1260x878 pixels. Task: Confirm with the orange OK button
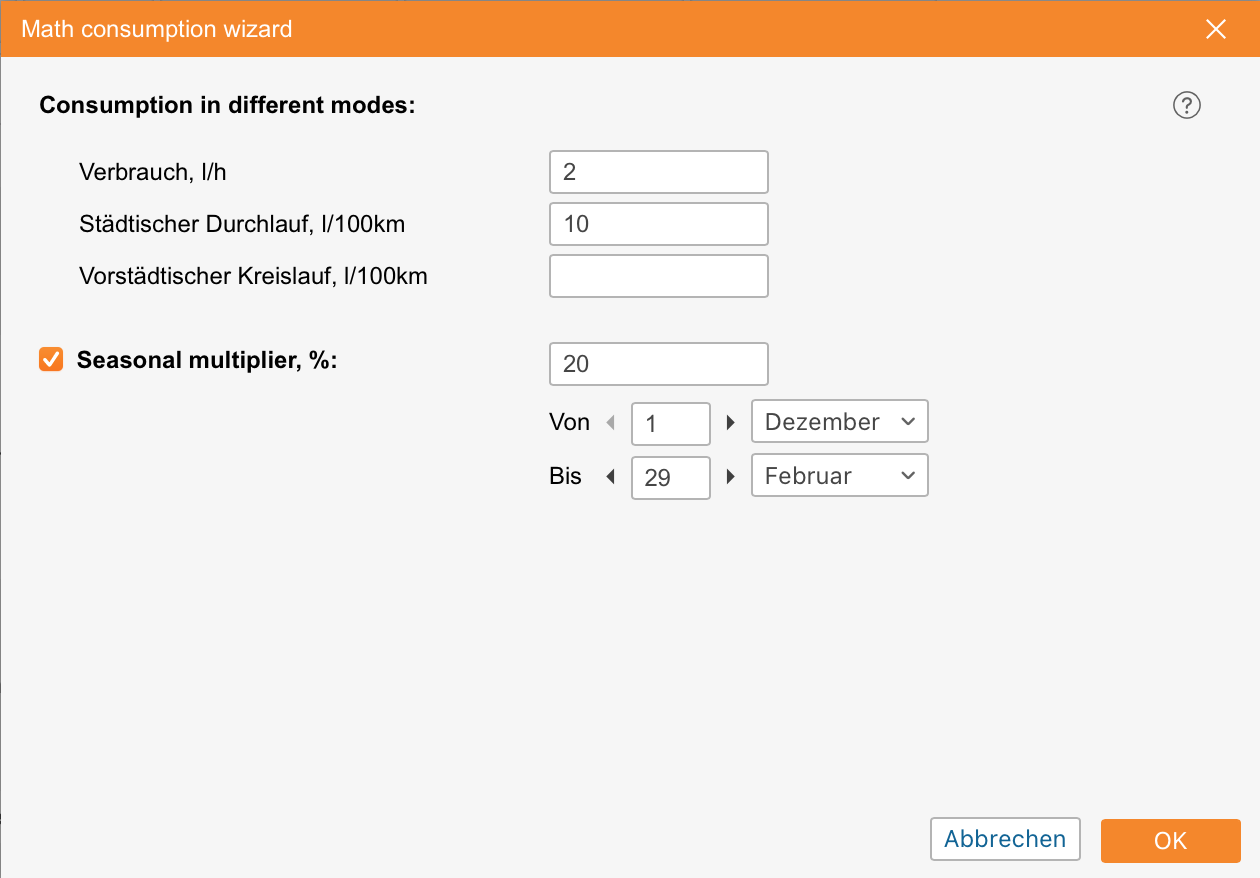pyautogui.click(x=1170, y=841)
